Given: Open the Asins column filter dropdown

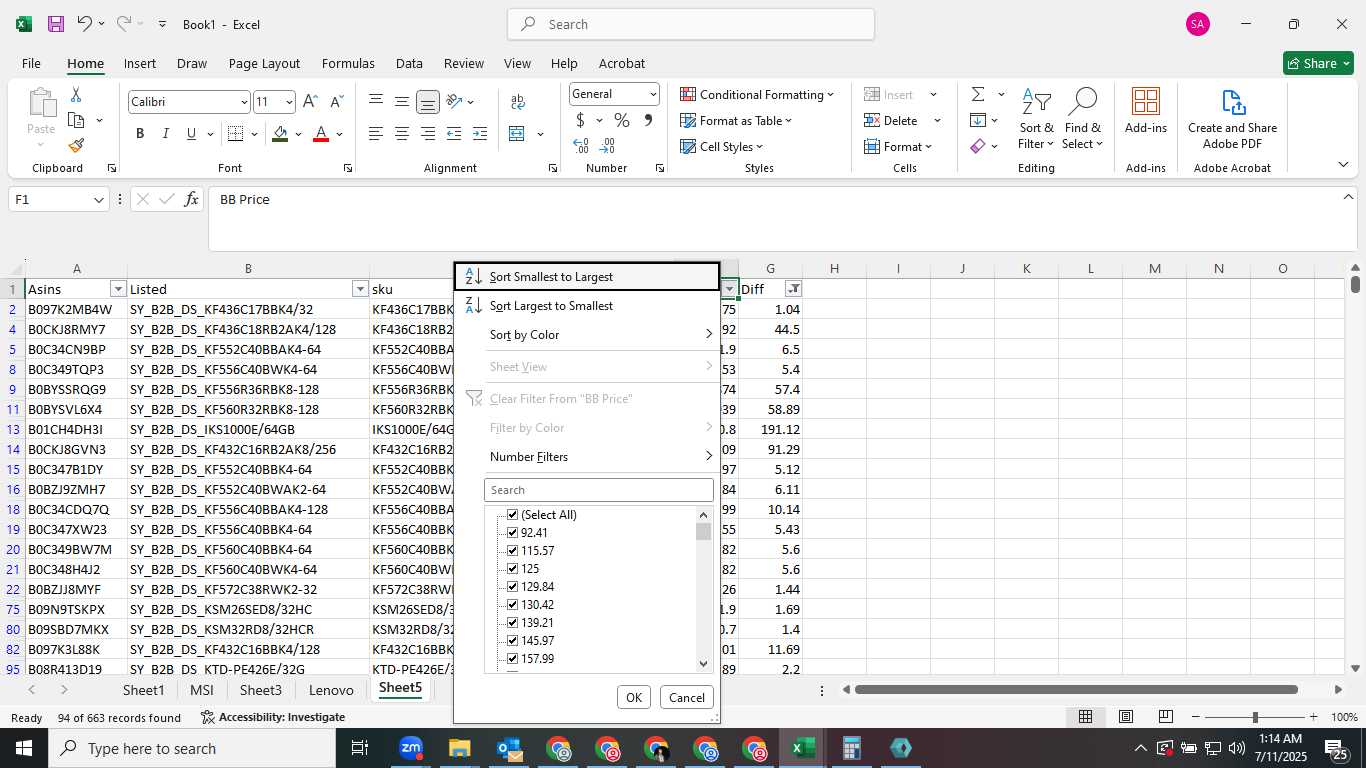Looking at the screenshot, I should (x=118, y=289).
